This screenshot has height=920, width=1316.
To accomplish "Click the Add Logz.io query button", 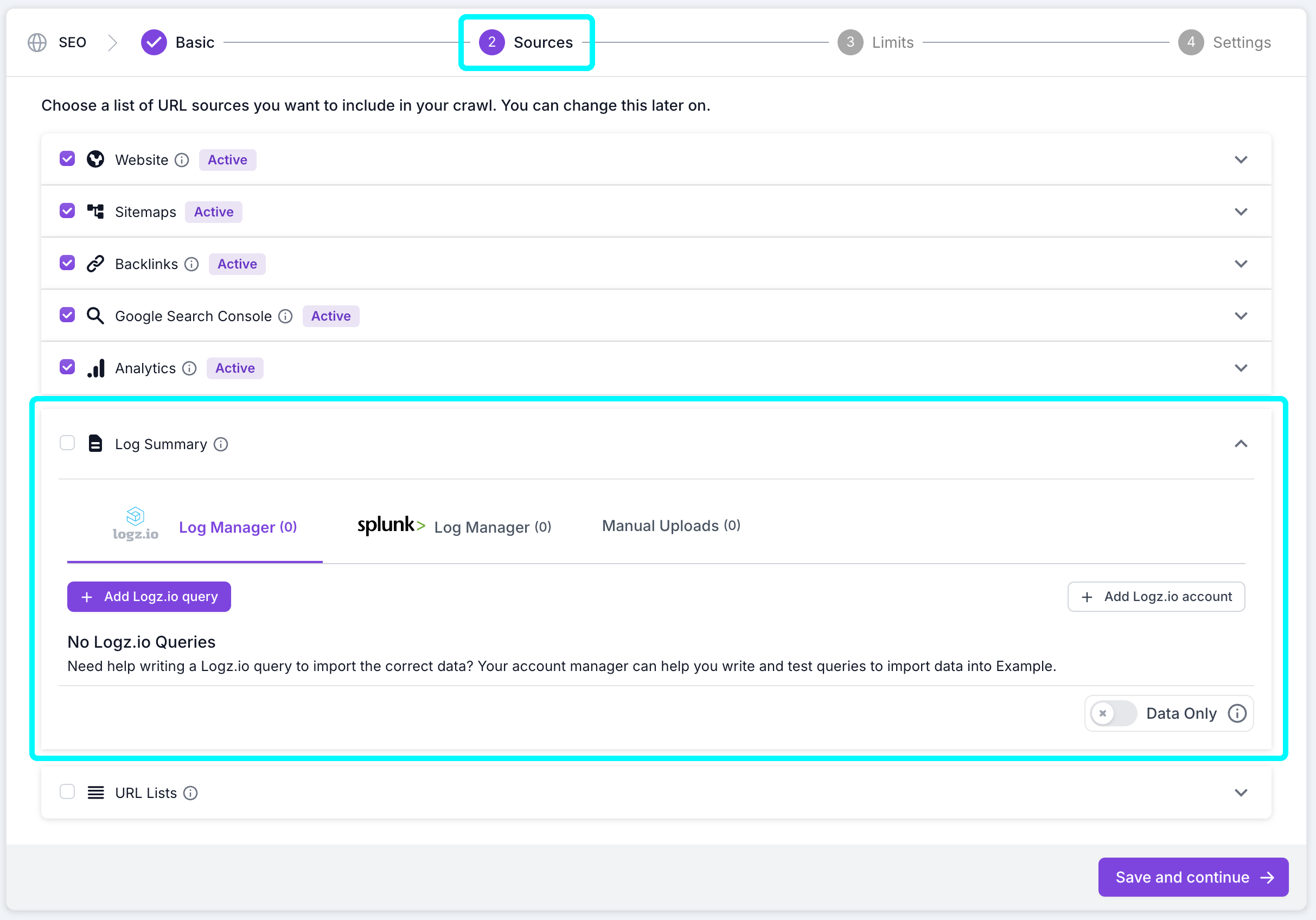I will click(x=149, y=596).
